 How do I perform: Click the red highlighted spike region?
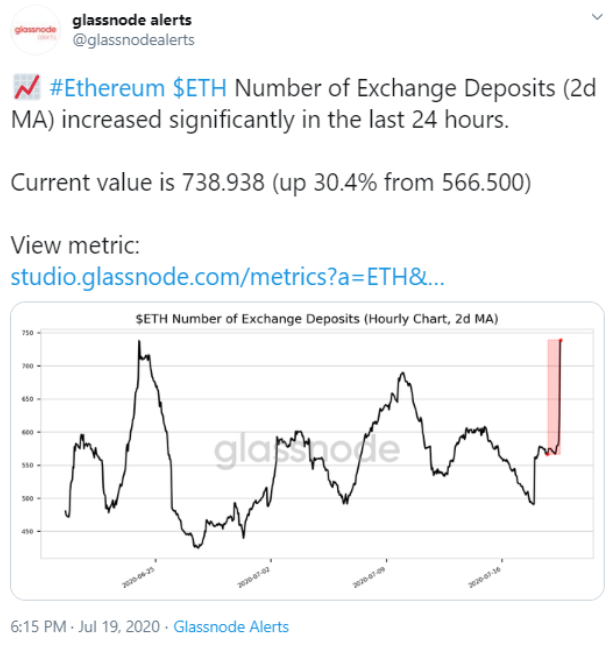click(x=554, y=397)
